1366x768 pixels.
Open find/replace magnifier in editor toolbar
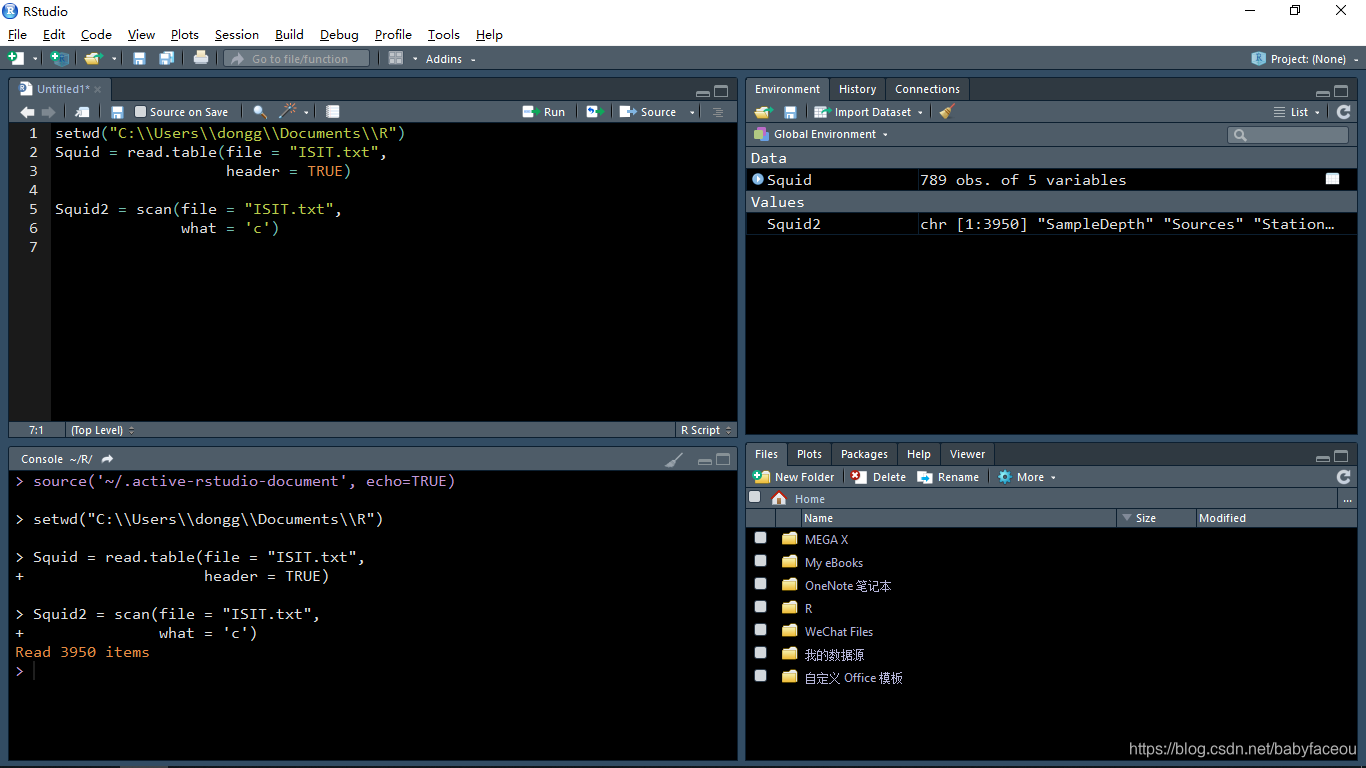point(260,112)
